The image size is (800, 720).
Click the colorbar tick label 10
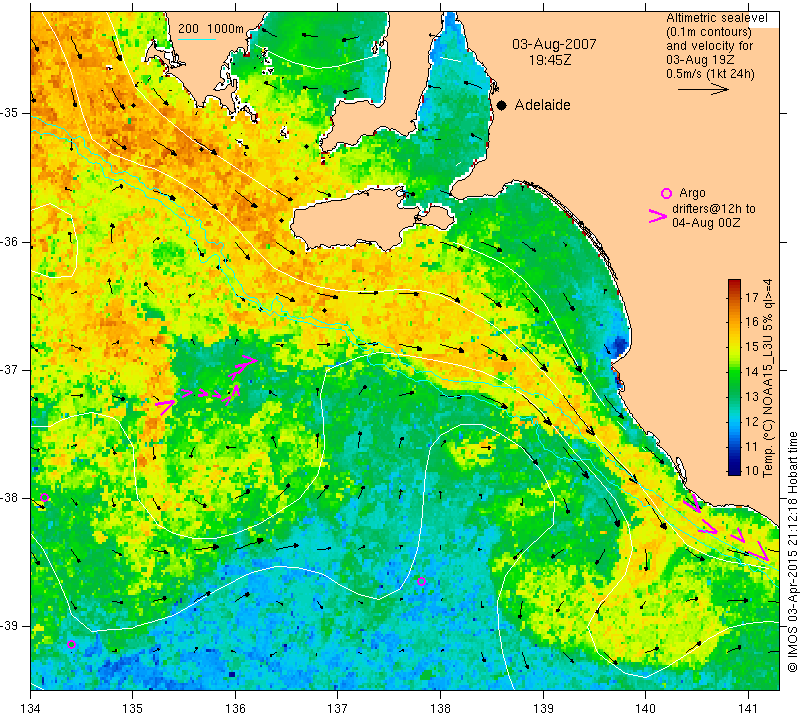tap(752, 470)
